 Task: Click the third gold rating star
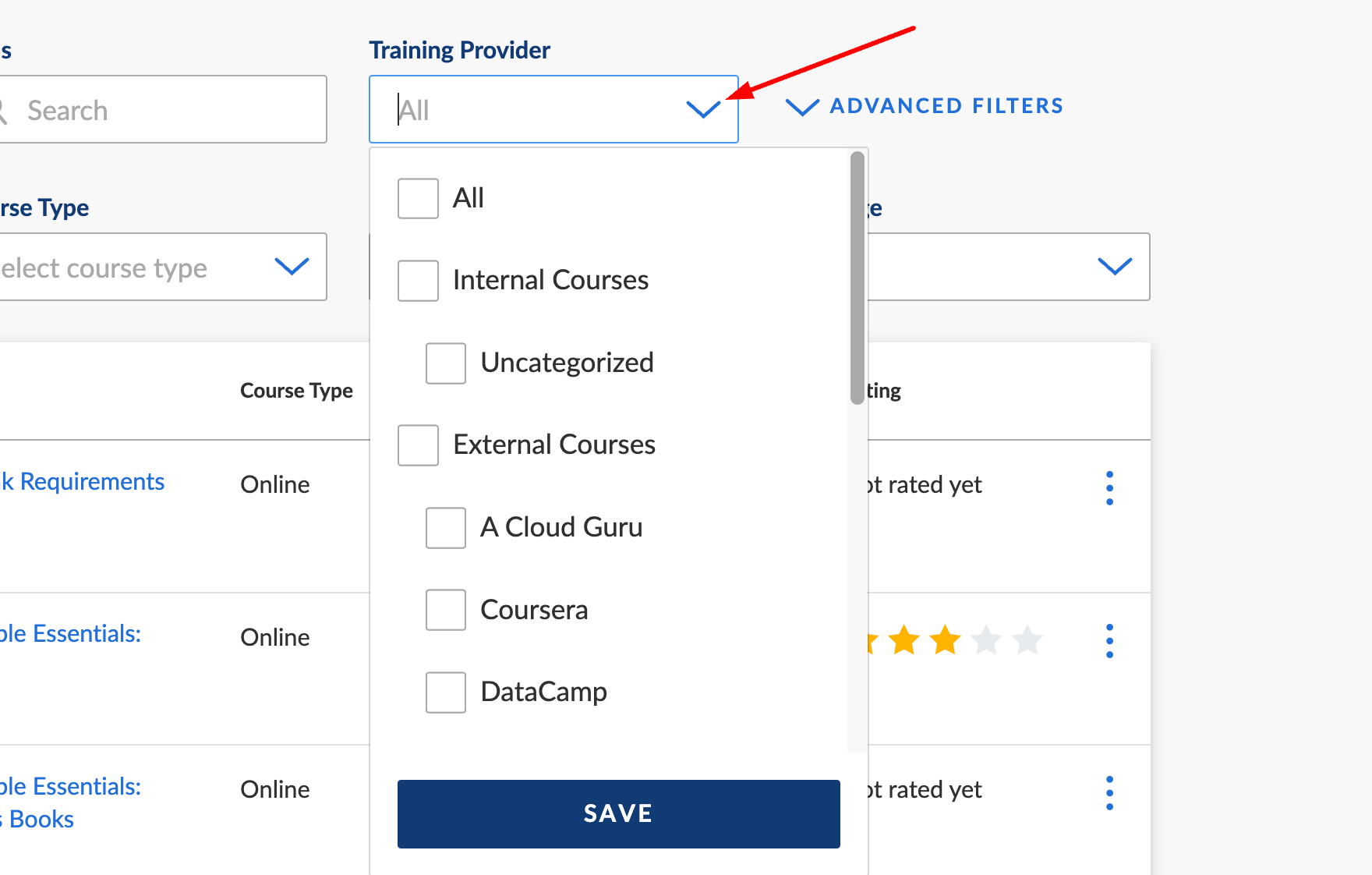945,640
